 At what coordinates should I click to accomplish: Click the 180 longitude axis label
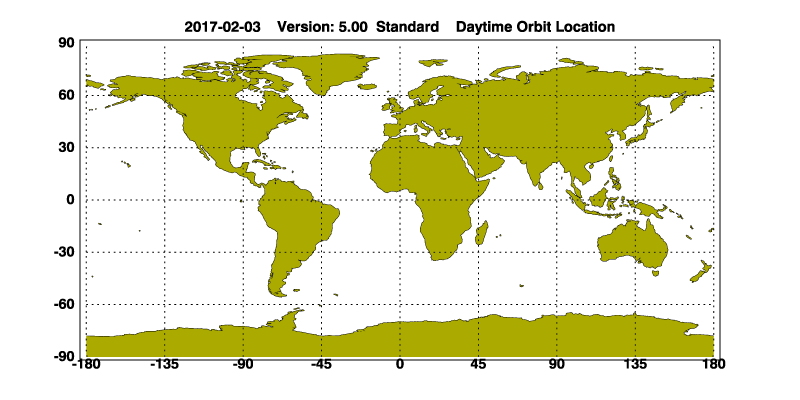coord(712,365)
